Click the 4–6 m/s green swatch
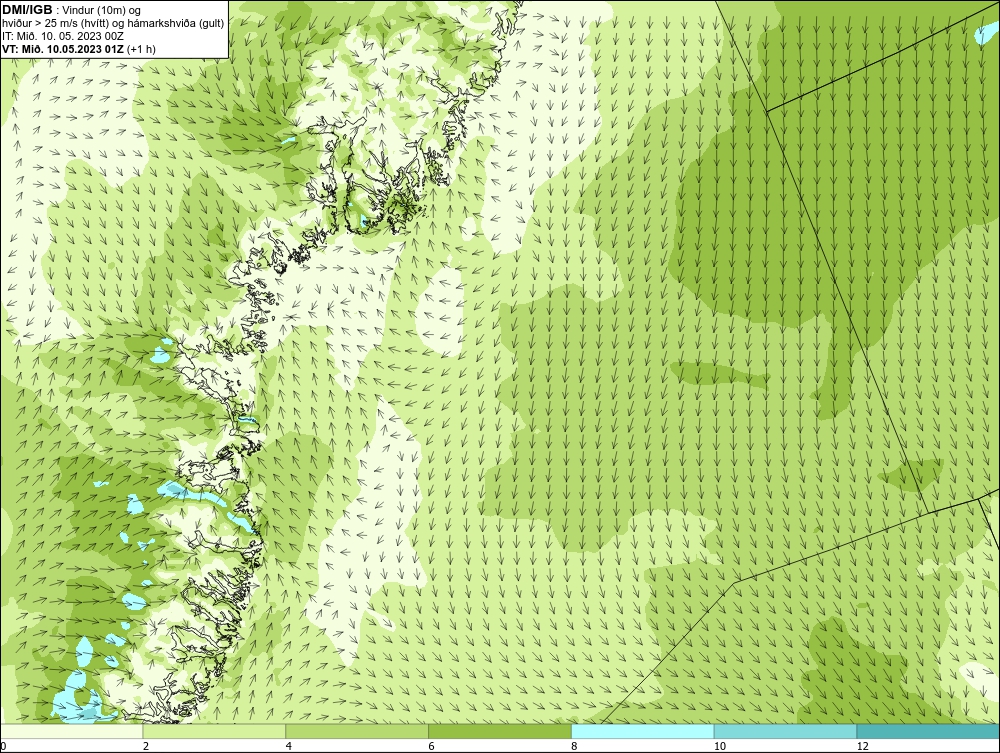 point(357,731)
